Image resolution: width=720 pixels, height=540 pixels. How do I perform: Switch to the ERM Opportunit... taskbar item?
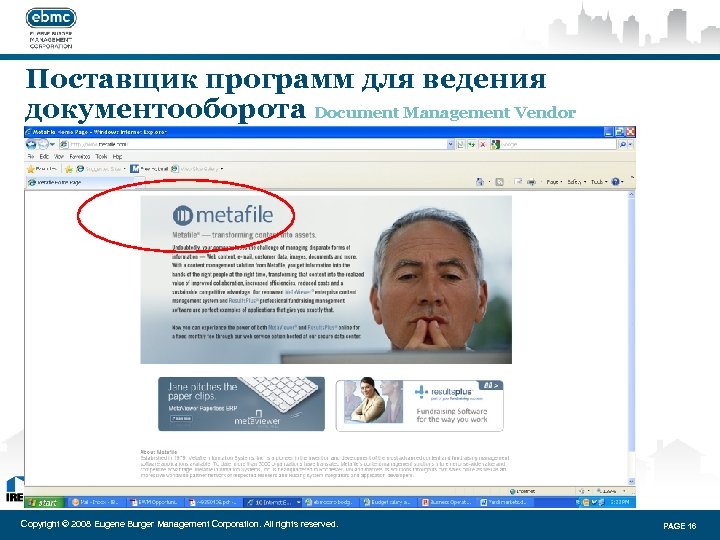coord(154,502)
